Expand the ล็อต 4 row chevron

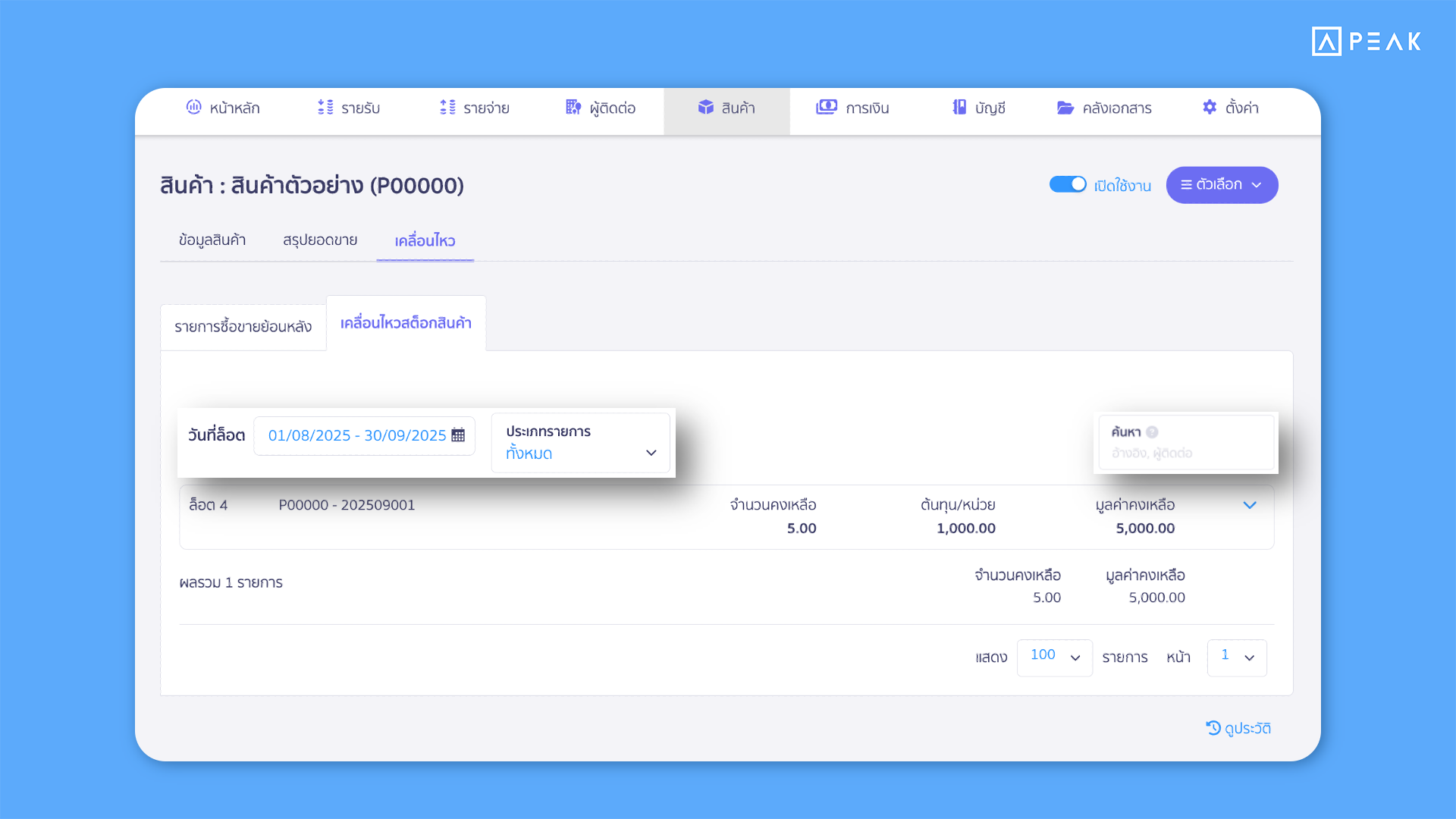[1250, 505]
